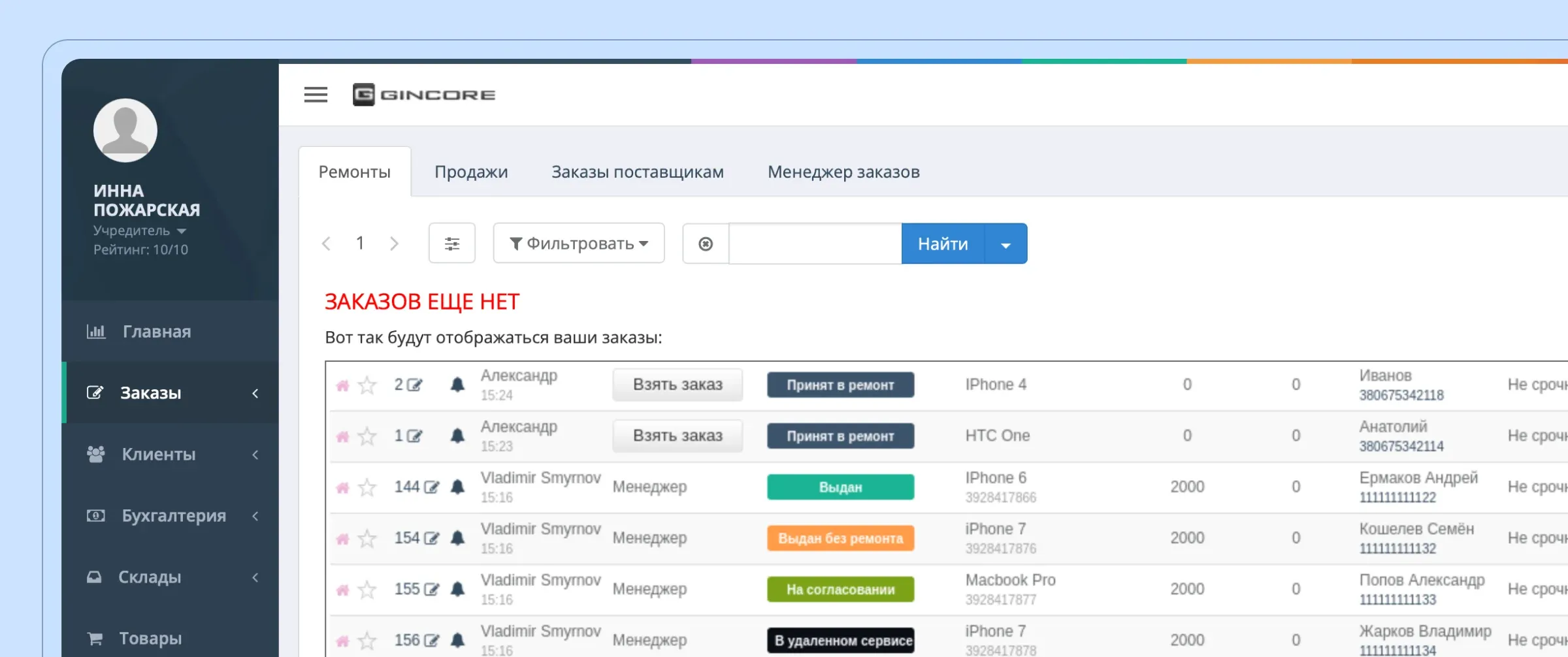The image size is (1568, 657).
Task: Click the Найти search button
Action: pyautogui.click(x=941, y=243)
